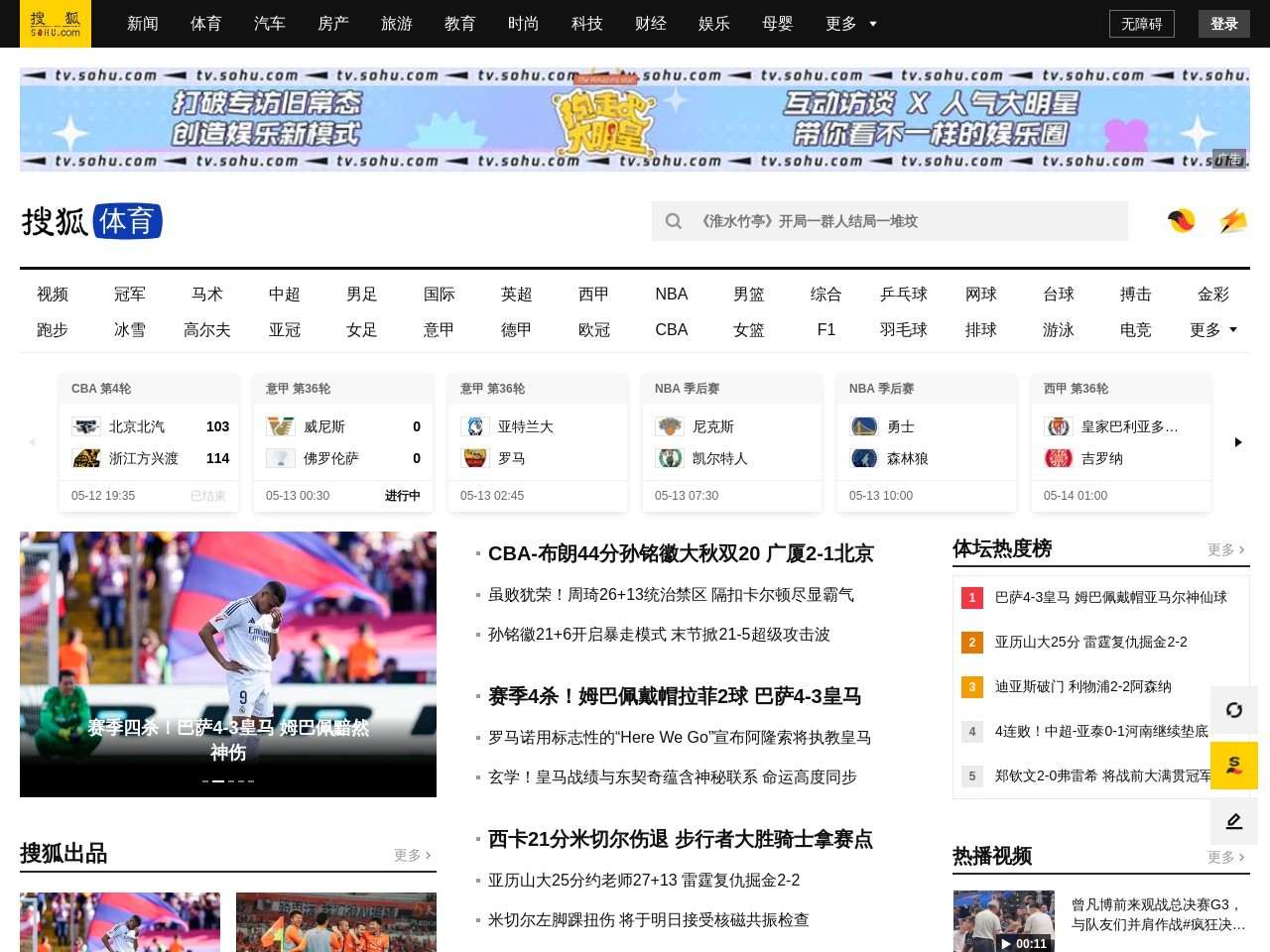
Task: Click Zhejiang Fangxingdu team logo
Action: point(86,458)
